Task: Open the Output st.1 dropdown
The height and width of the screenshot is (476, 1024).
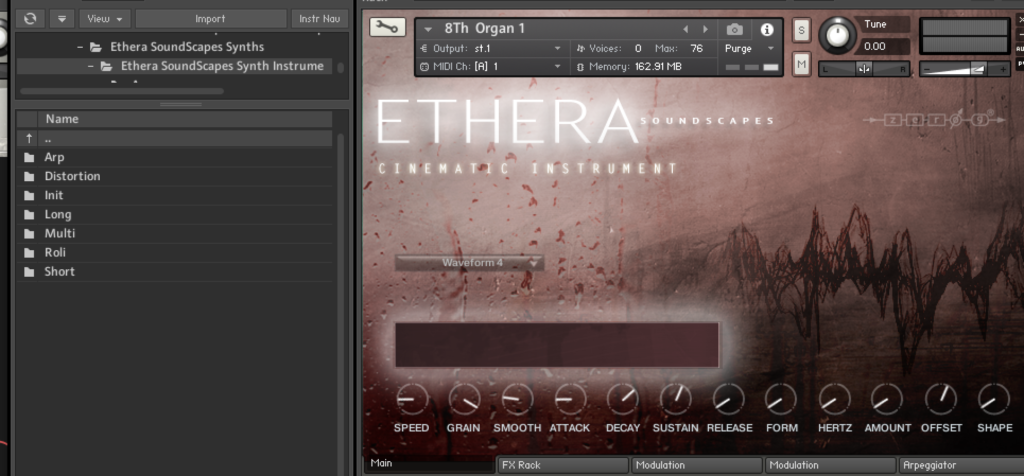Action: click(558, 48)
